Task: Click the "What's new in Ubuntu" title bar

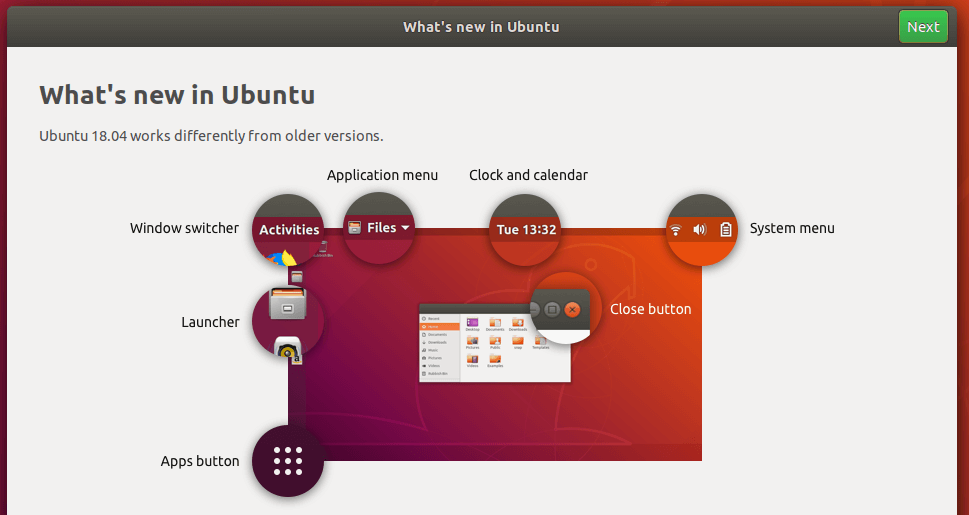Action: tap(481, 27)
